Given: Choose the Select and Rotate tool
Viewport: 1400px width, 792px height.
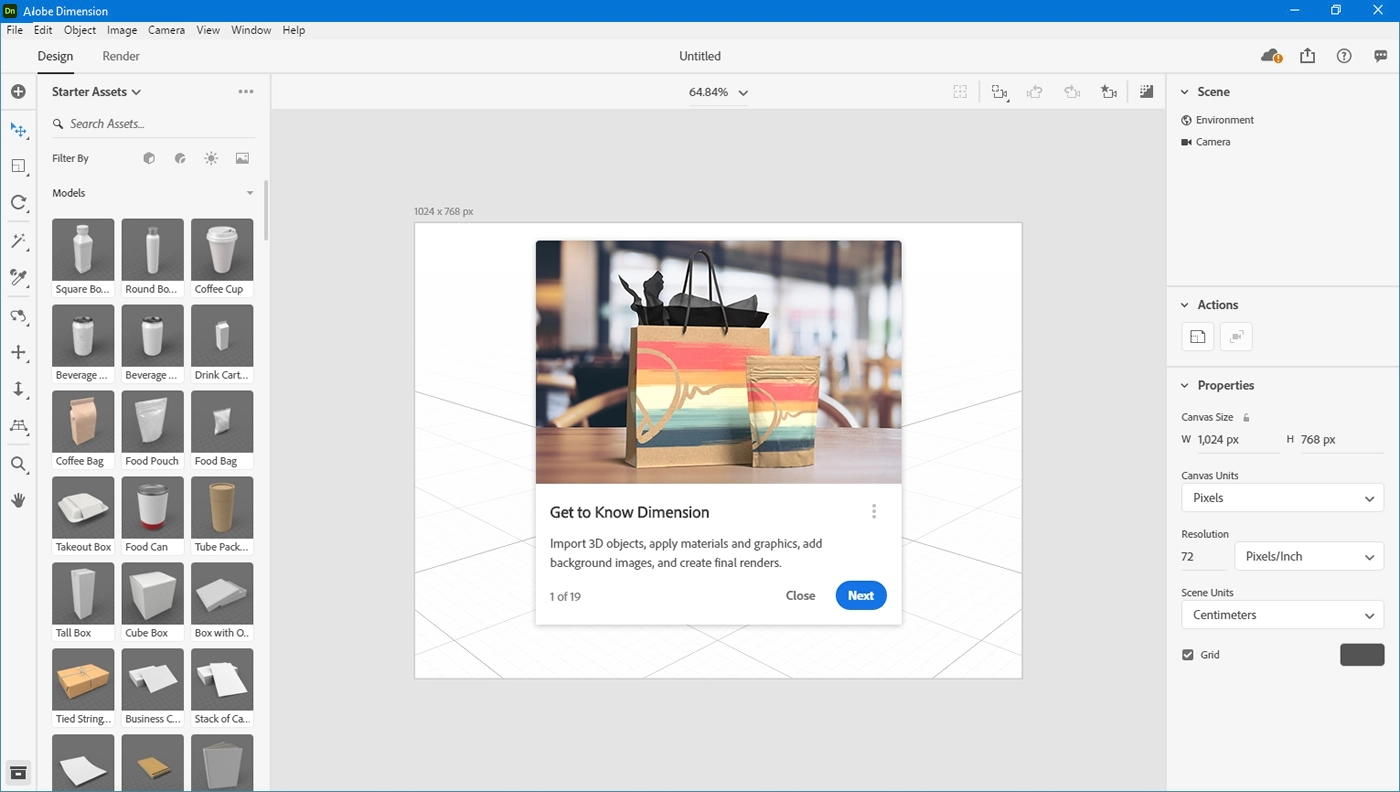Looking at the screenshot, I should coord(18,203).
